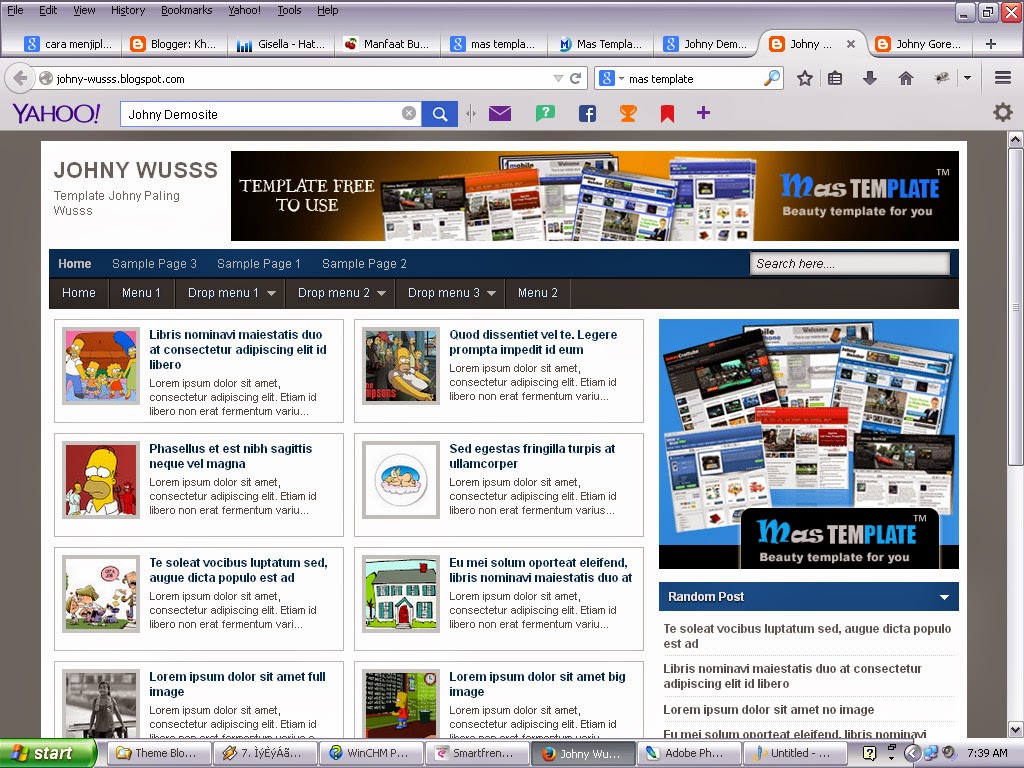Click Menu 2 in the dark navigation bar
The width and height of the screenshot is (1024, 768).
tap(537, 293)
